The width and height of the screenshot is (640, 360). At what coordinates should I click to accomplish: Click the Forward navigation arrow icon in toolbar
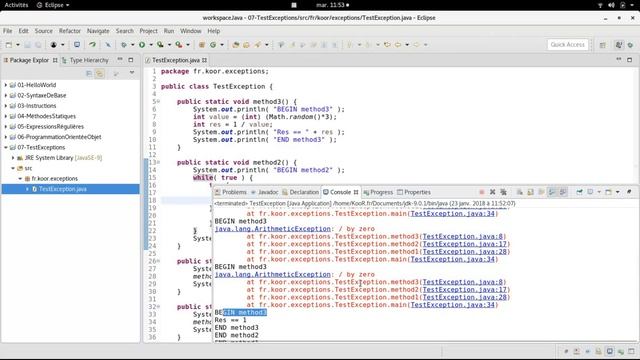pyautogui.click(x=416, y=45)
